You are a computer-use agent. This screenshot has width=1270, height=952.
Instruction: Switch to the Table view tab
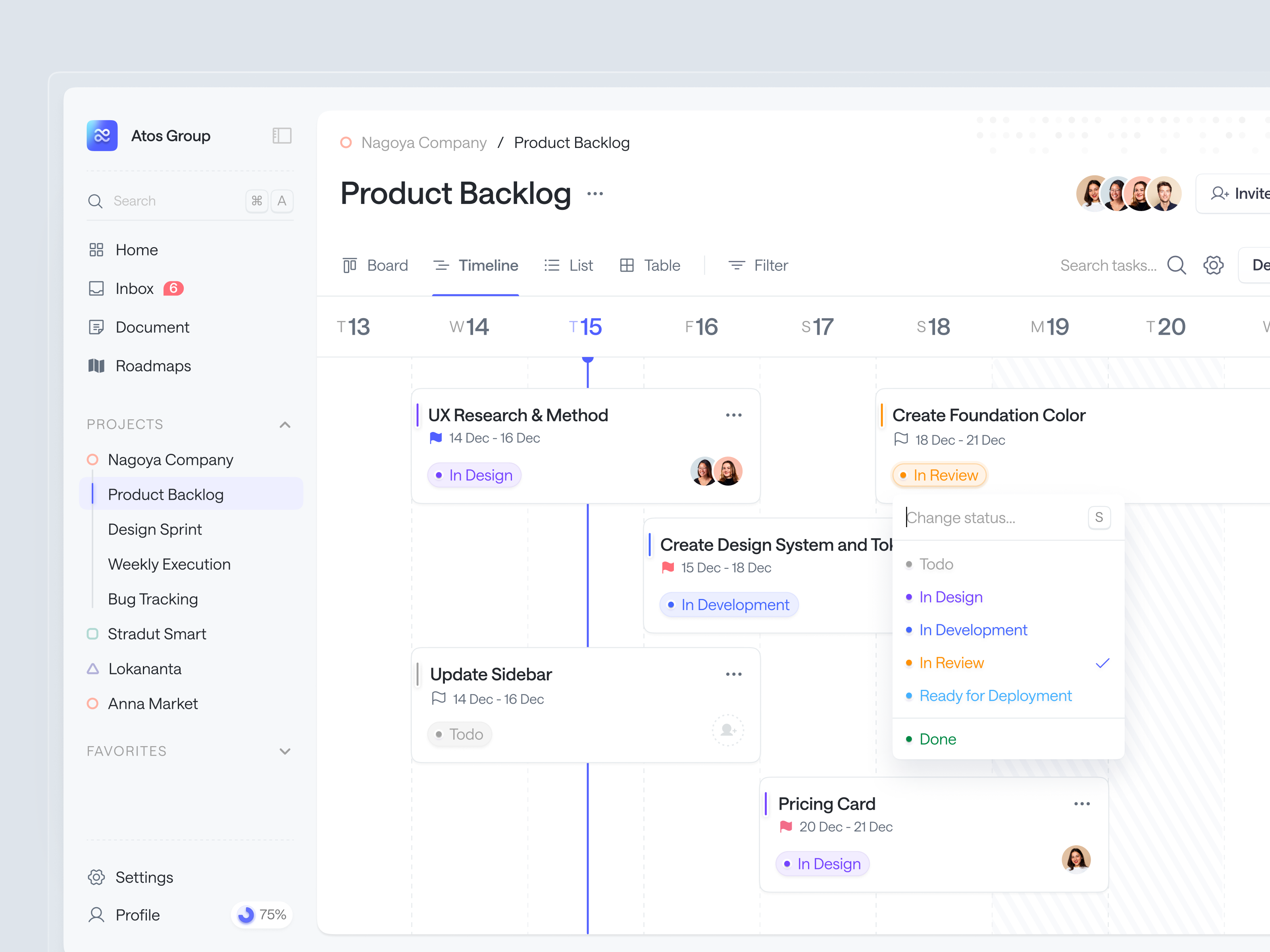[x=650, y=265]
